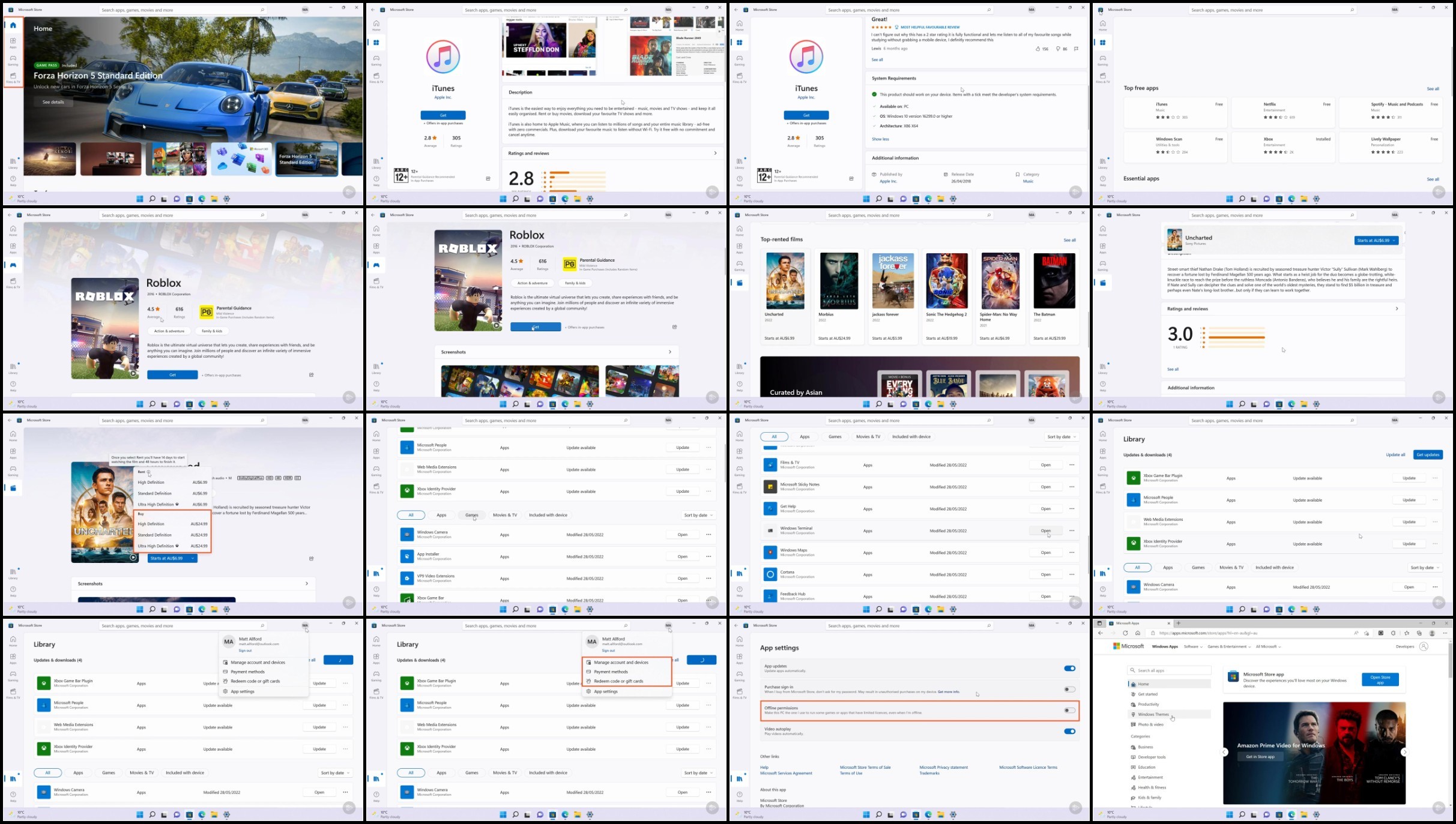Open Edge's Settings and more ellipsis menu

coord(1445,633)
